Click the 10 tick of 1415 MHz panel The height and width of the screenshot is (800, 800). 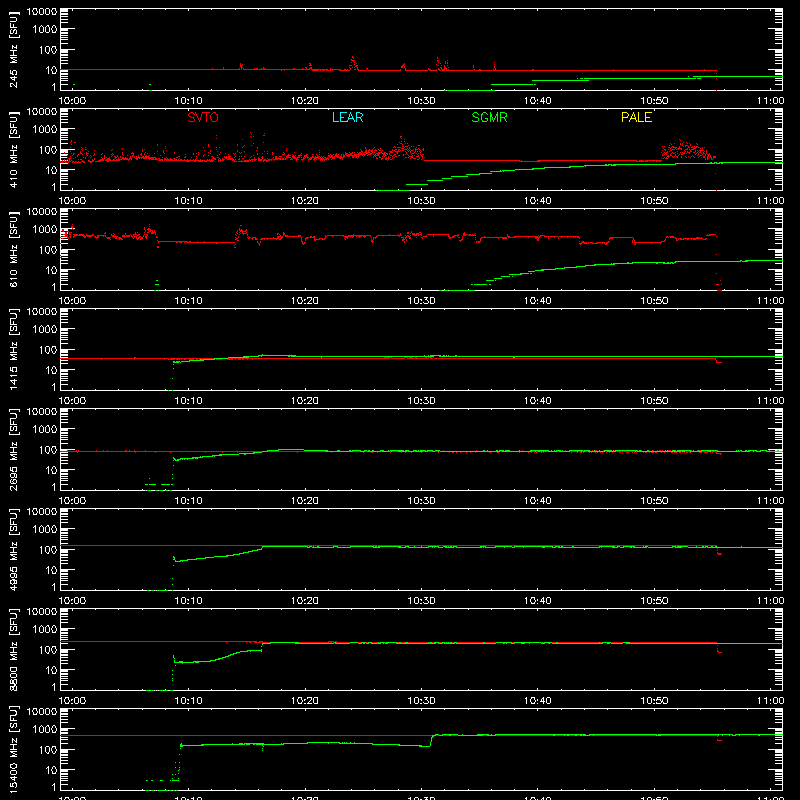(51, 370)
